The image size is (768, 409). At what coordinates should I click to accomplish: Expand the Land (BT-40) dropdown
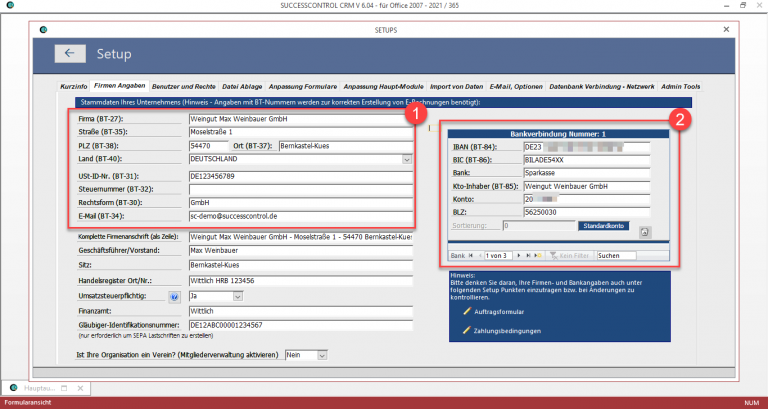tap(407, 158)
